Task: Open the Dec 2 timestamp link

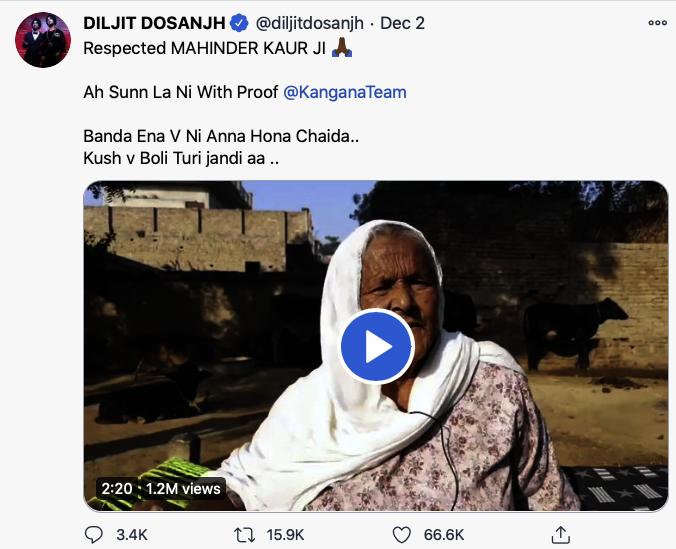Action: 402,23
